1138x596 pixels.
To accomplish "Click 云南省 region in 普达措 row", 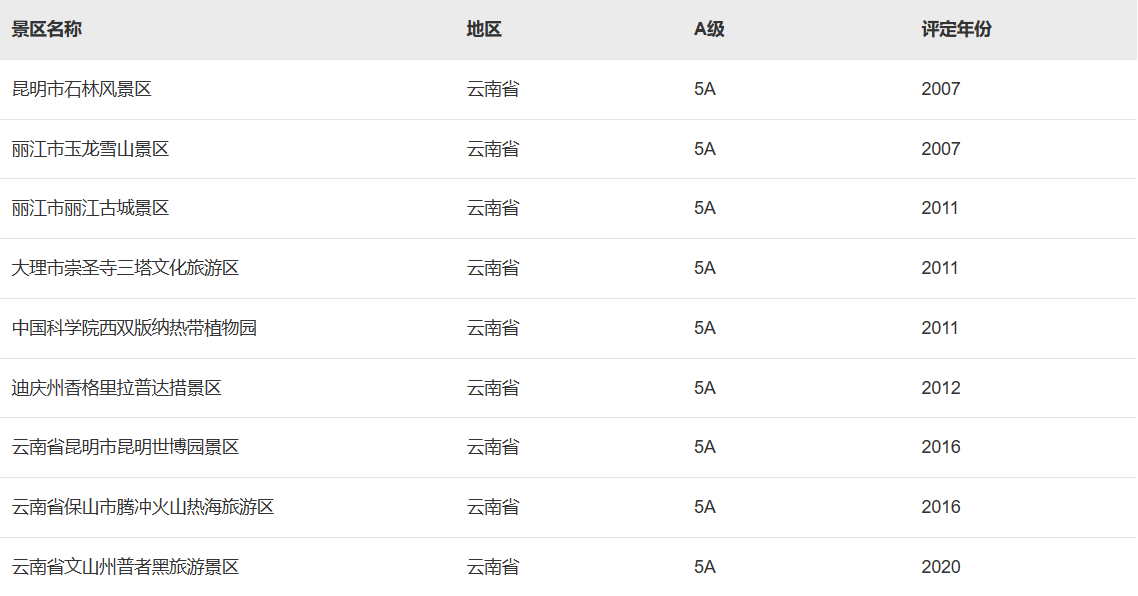I will click(493, 388).
